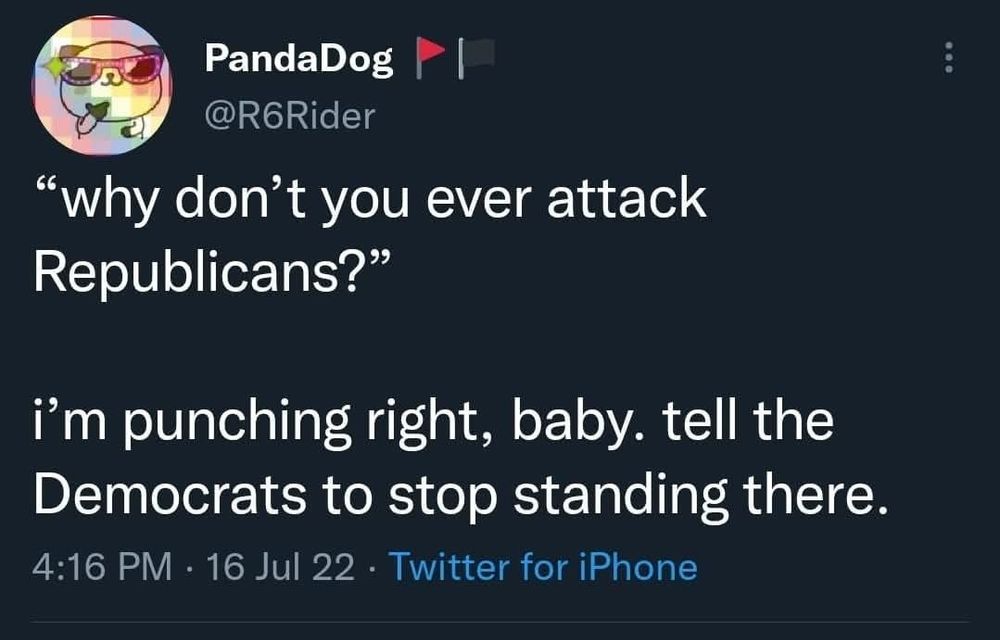Open the tweet's three-dot more options menu

(949, 58)
